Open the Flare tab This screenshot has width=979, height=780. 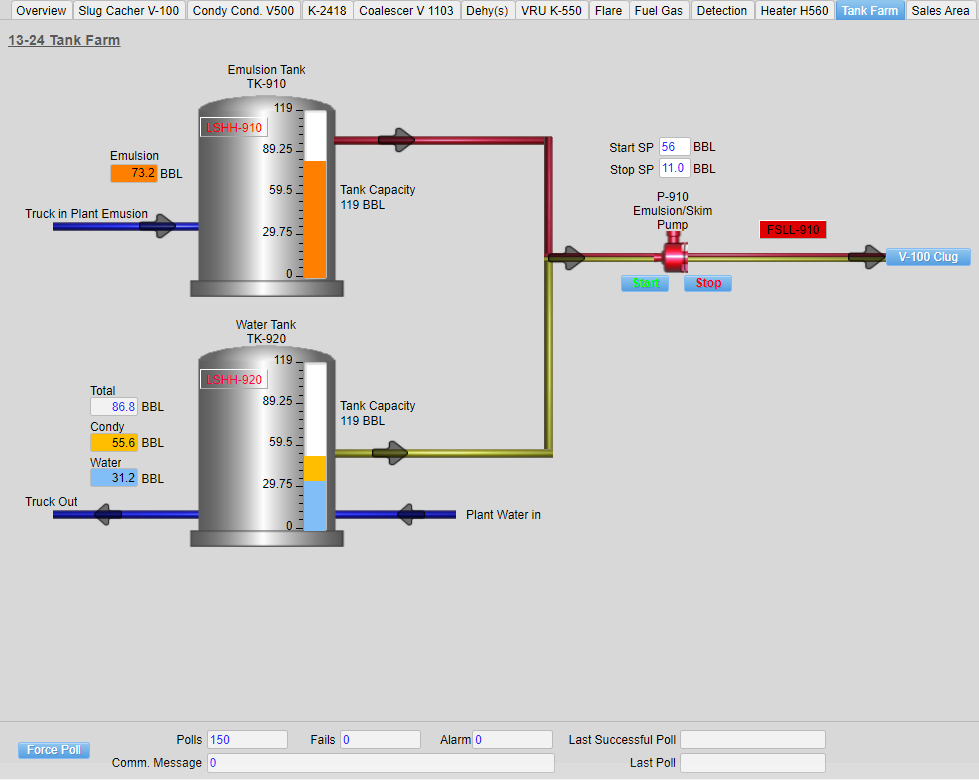pyautogui.click(x=608, y=11)
